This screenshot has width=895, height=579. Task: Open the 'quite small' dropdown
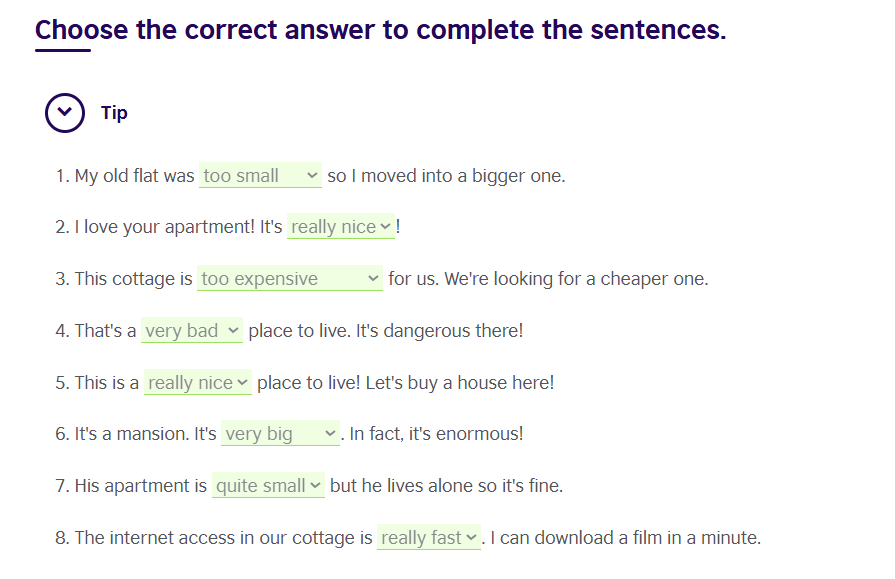click(269, 486)
